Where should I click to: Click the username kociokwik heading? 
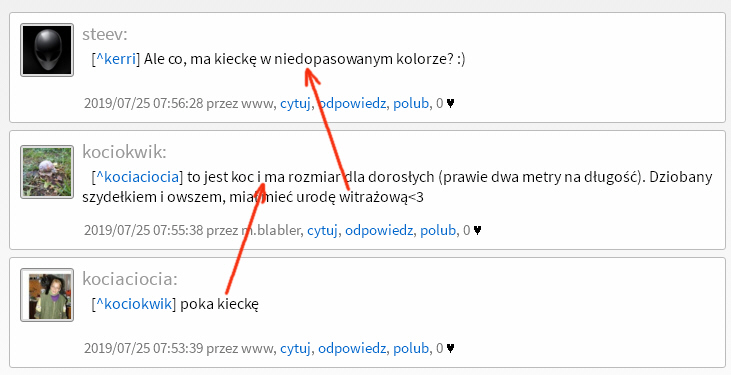pos(124,152)
